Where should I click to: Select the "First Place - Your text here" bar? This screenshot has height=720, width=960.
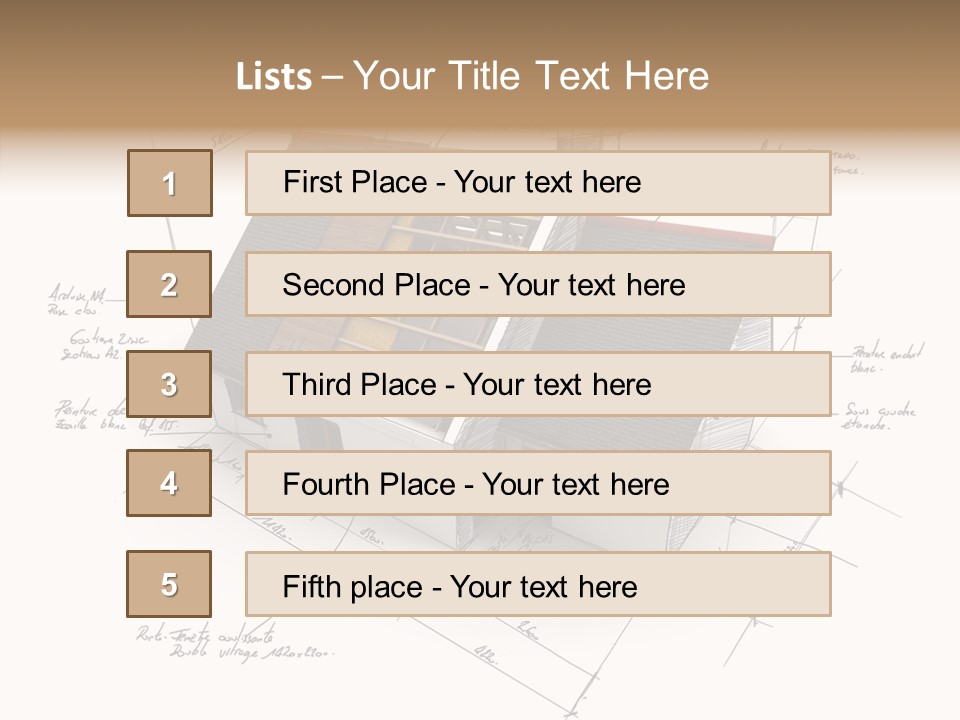[538, 183]
